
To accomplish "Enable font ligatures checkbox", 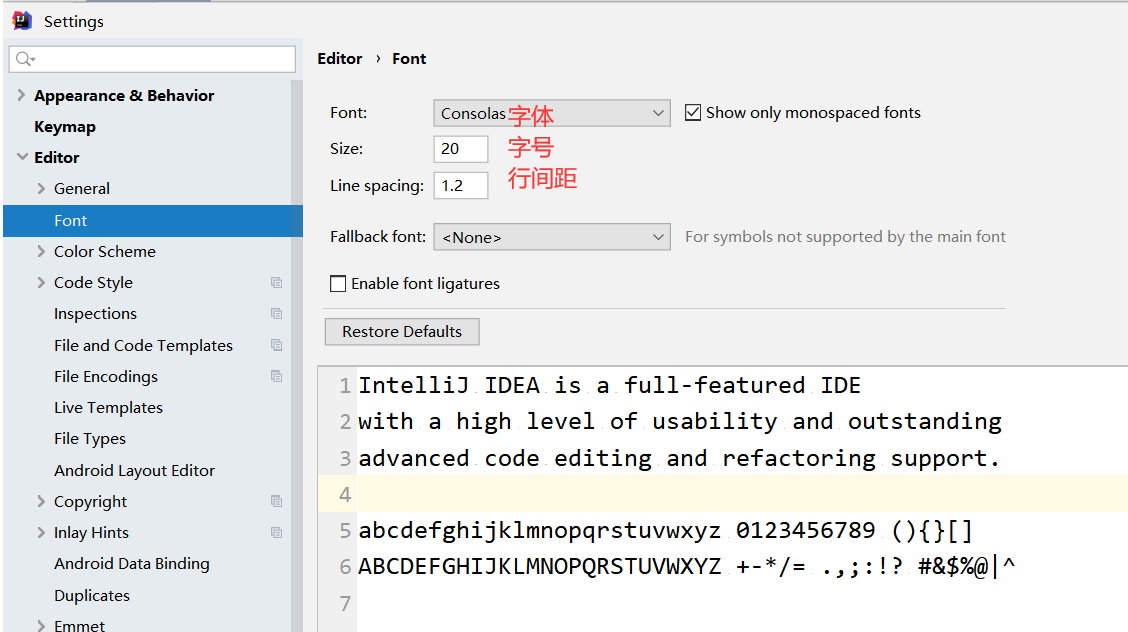I will pyautogui.click(x=338, y=284).
